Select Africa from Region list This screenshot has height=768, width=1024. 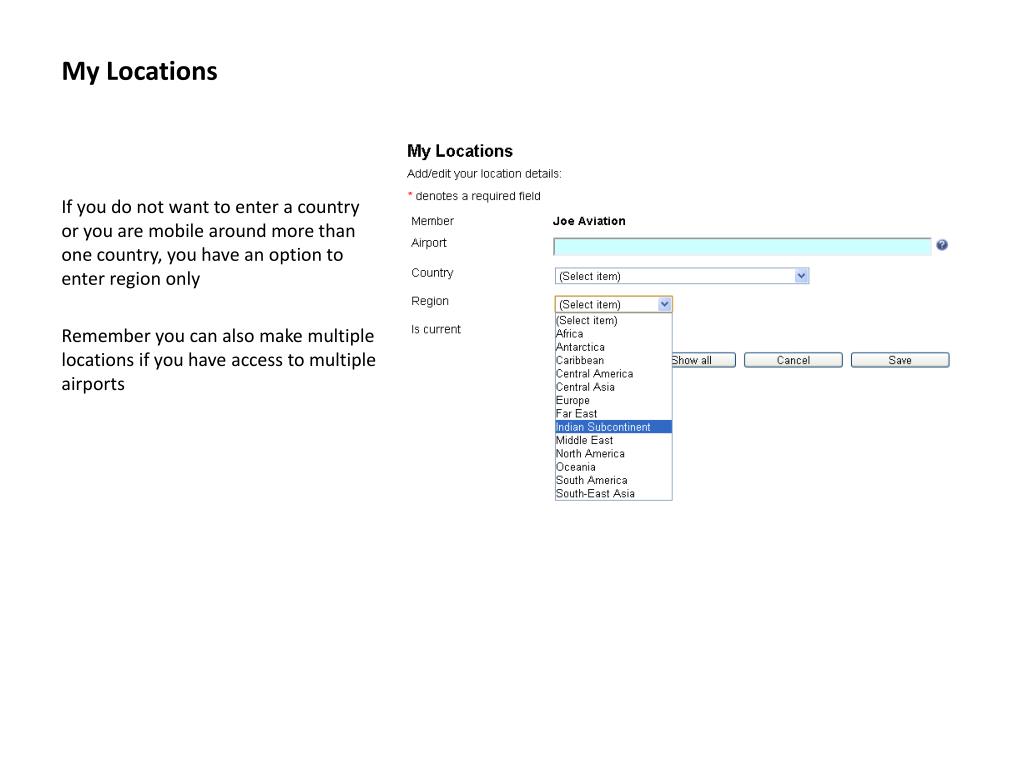[613, 334]
